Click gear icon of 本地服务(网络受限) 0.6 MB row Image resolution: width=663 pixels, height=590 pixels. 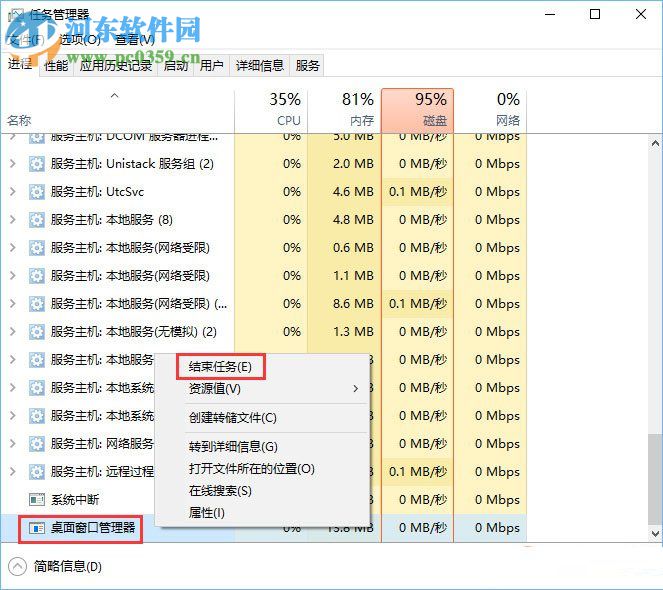coord(37,247)
